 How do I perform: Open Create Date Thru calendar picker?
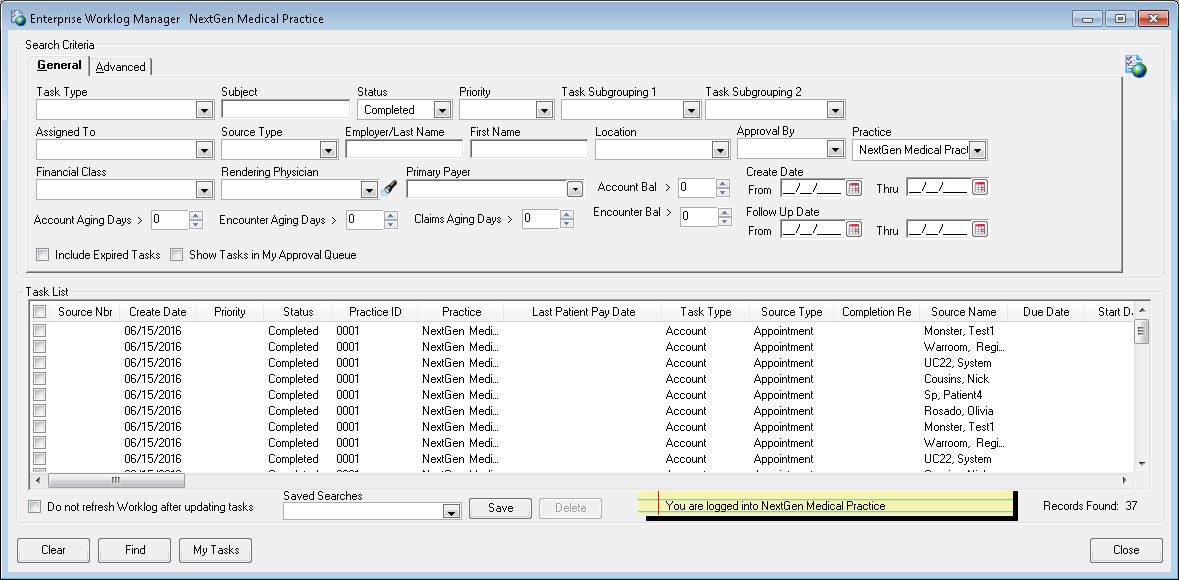pyautogui.click(x=979, y=188)
